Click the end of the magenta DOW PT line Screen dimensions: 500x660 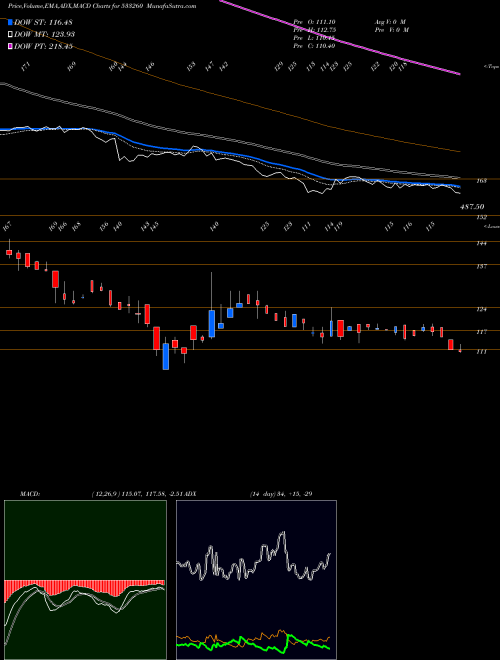(x=458, y=74)
